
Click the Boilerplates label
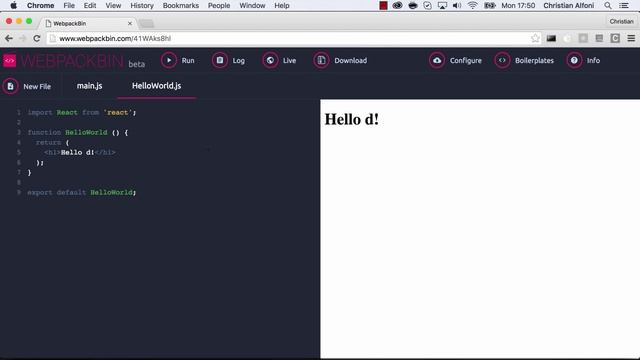pos(534,60)
